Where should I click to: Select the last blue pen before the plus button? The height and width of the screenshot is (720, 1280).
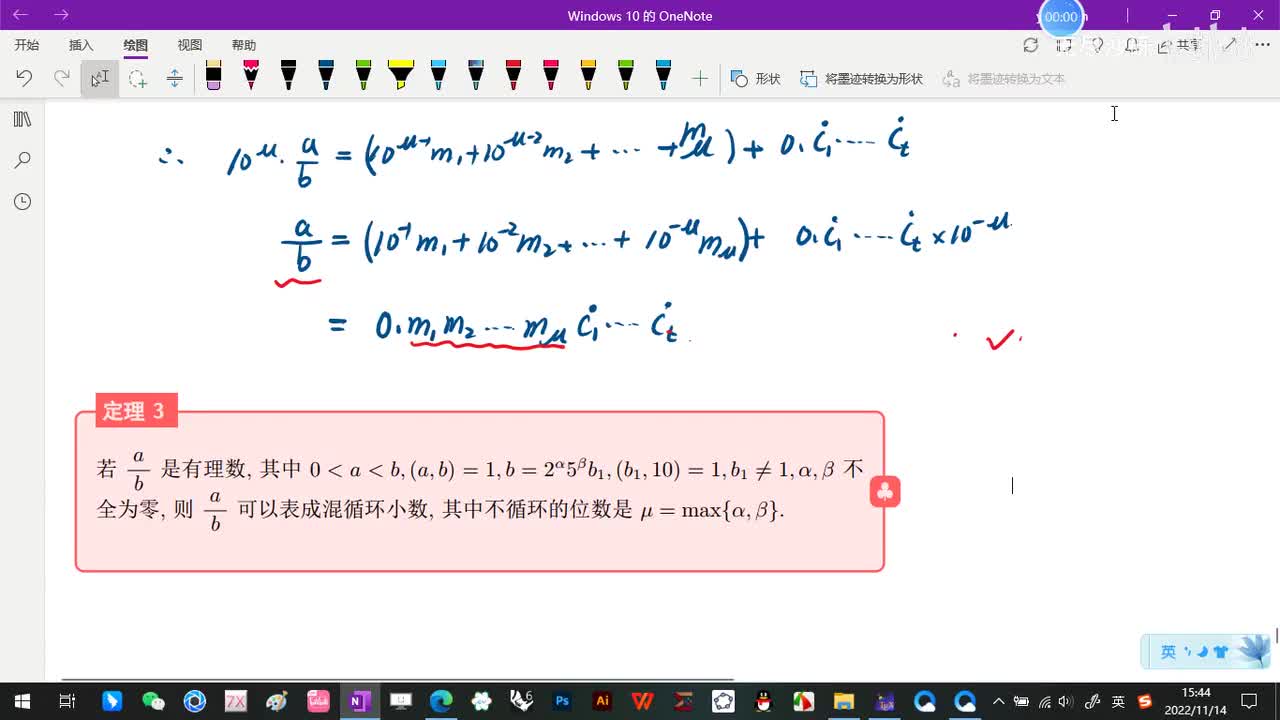click(x=663, y=76)
